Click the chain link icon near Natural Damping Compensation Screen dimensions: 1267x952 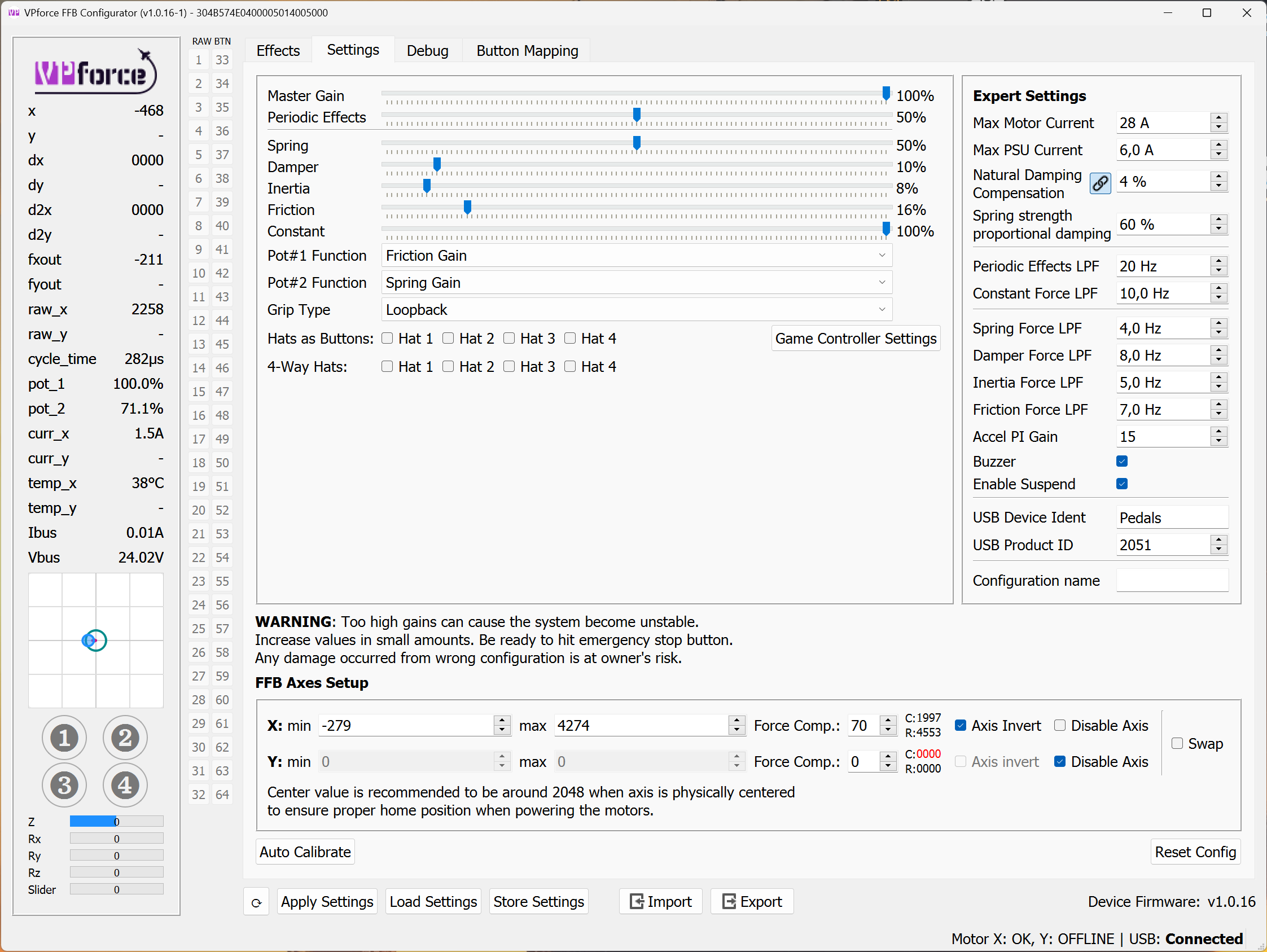coord(1101,183)
